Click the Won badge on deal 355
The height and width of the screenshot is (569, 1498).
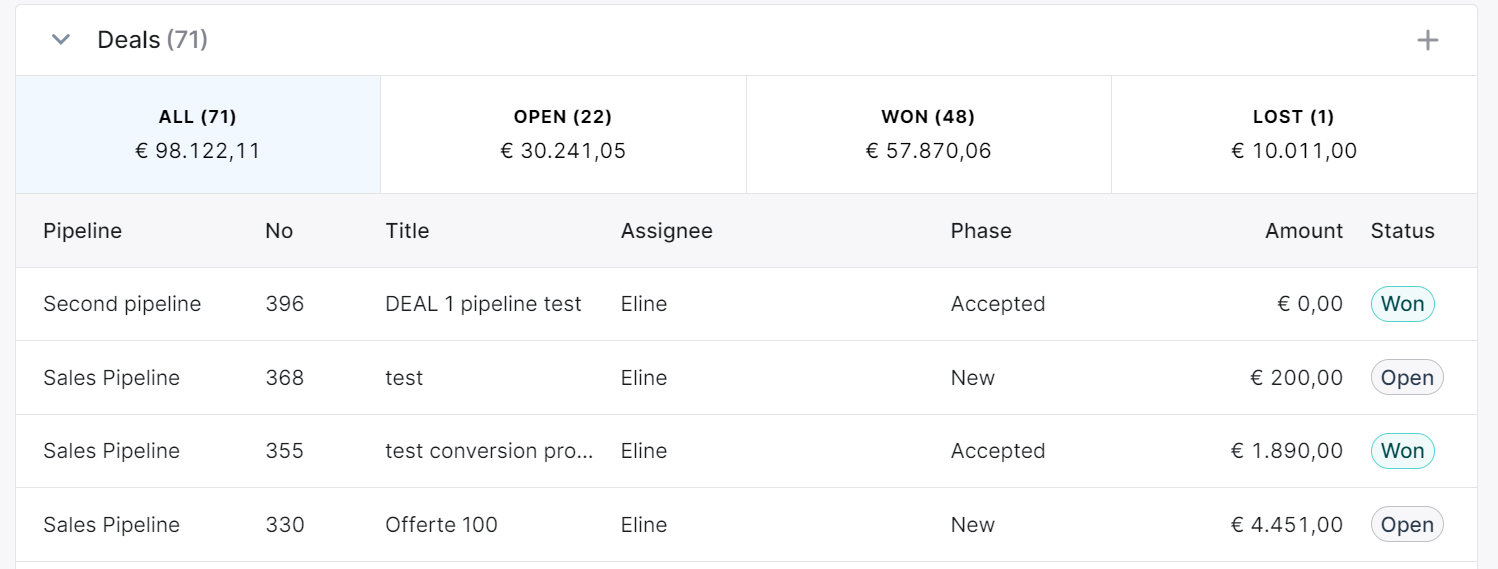[1402, 451]
